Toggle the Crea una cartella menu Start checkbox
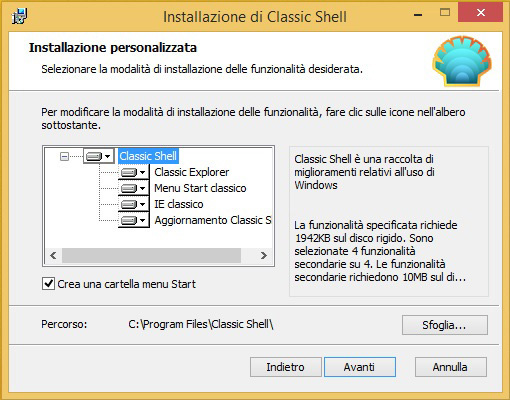 click(x=49, y=284)
